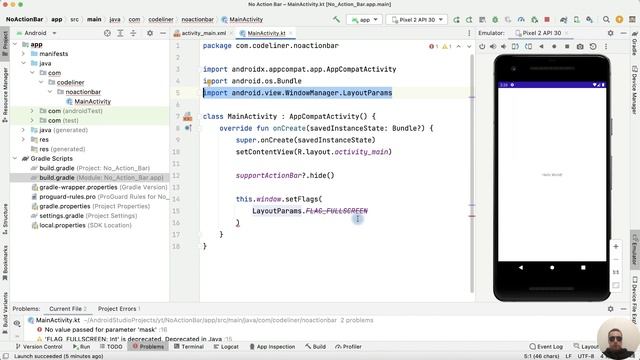Click the emulator zoom in plus button

tap(616, 247)
